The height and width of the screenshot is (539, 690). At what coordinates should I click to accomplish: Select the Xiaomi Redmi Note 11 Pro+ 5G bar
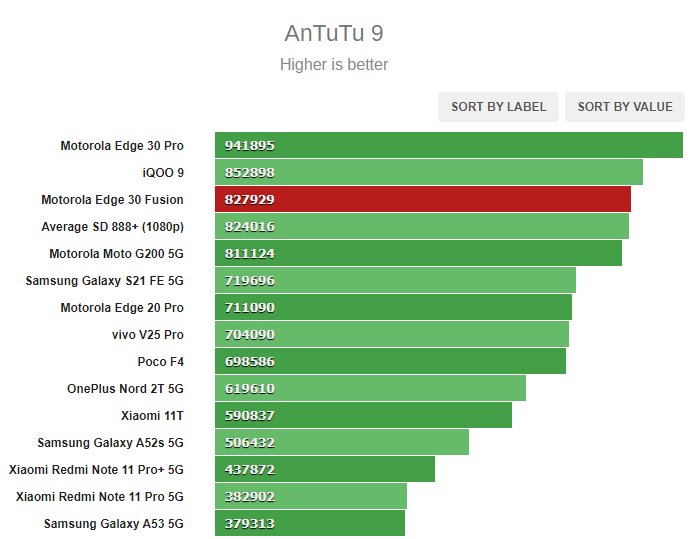tap(325, 469)
